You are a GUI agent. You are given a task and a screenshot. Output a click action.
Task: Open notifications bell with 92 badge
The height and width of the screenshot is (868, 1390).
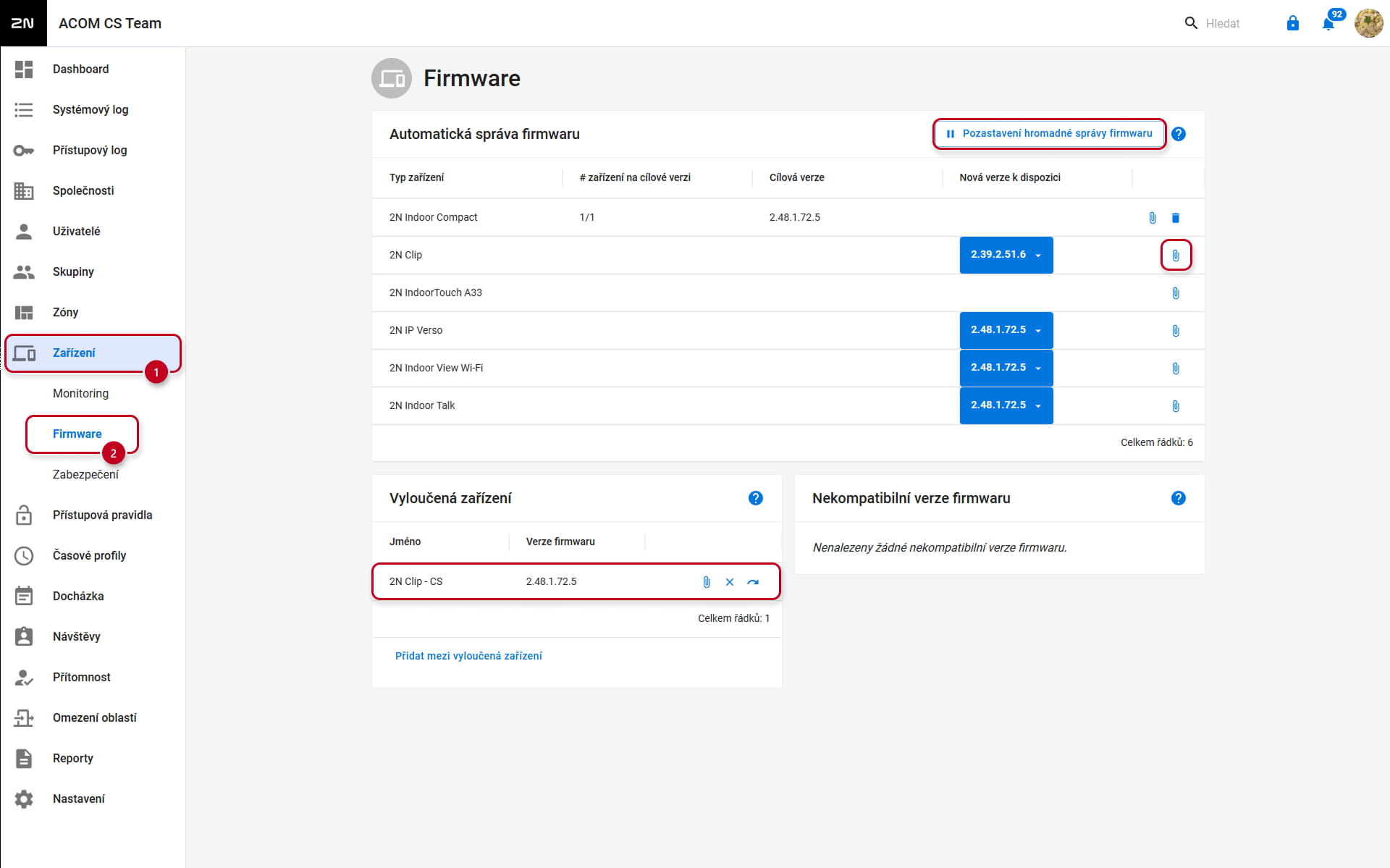click(1328, 23)
